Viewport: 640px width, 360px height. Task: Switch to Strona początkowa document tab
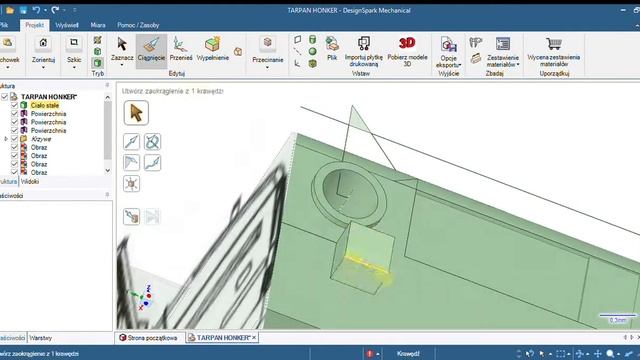[x=149, y=338]
